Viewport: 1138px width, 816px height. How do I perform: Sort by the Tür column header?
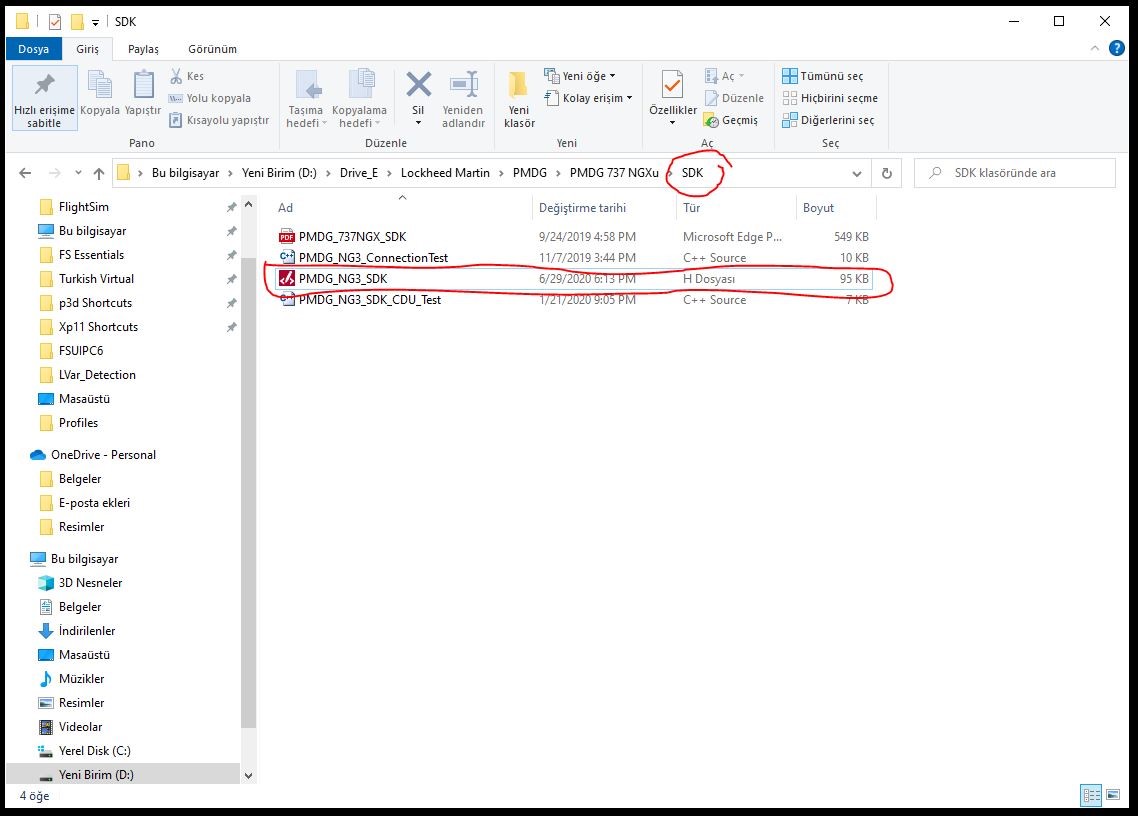[x=736, y=208]
